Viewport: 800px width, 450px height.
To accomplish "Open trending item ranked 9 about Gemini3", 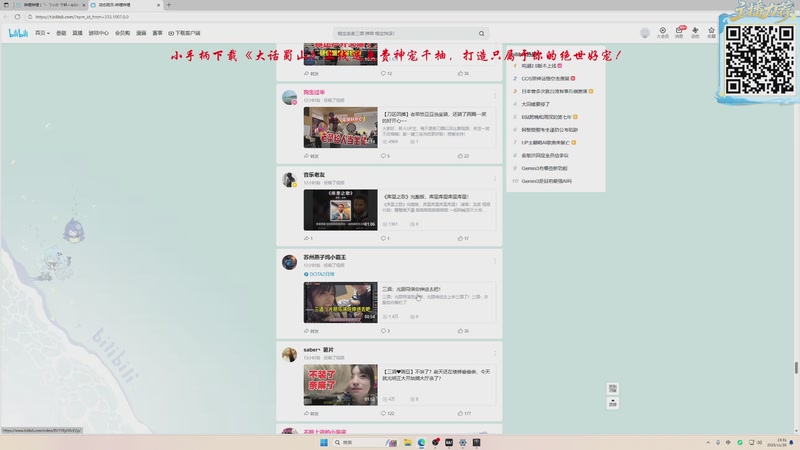I will point(544,168).
